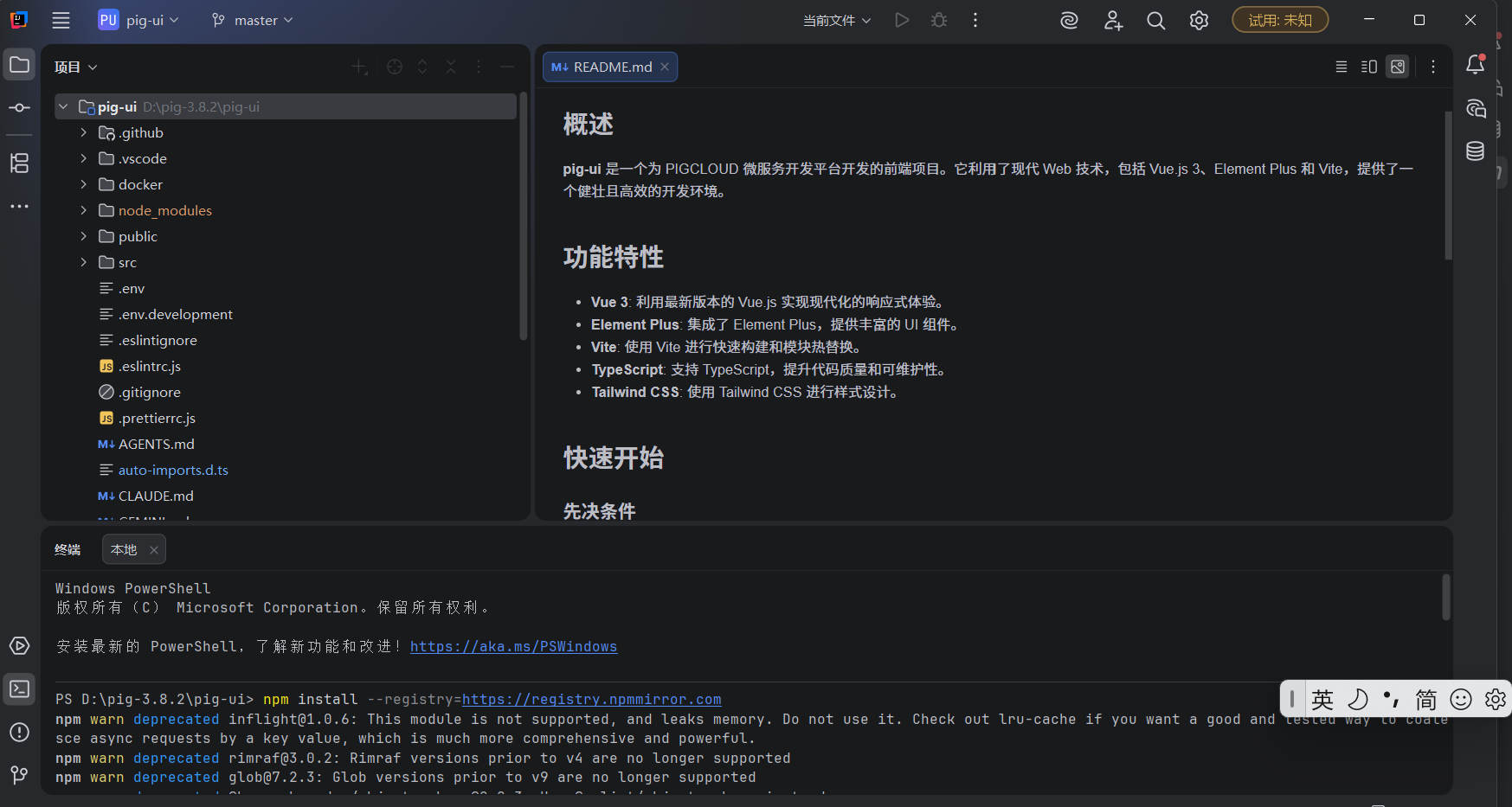Hide the project panel with minus icon
The height and width of the screenshot is (807, 1512).
pos(507,67)
